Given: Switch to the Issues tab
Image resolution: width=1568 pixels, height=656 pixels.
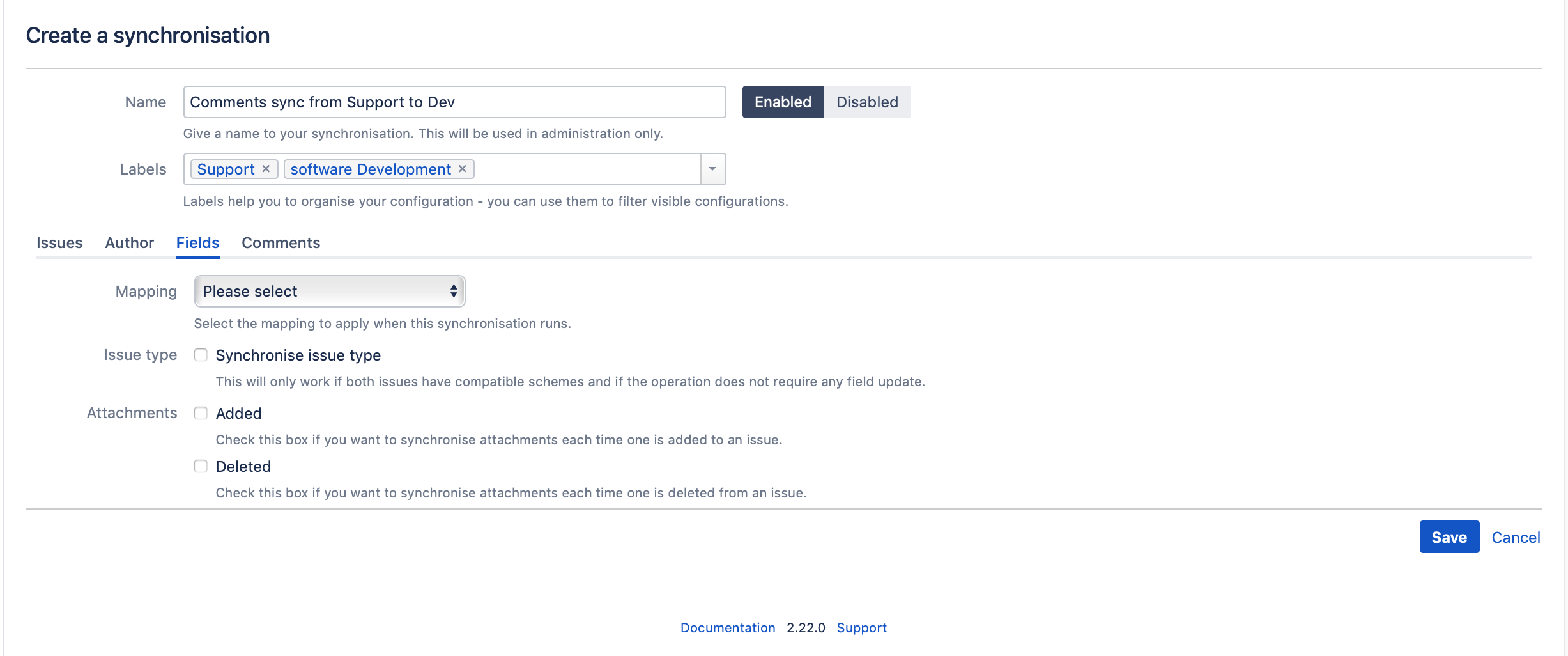Looking at the screenshot, I should tap(59, 242).
